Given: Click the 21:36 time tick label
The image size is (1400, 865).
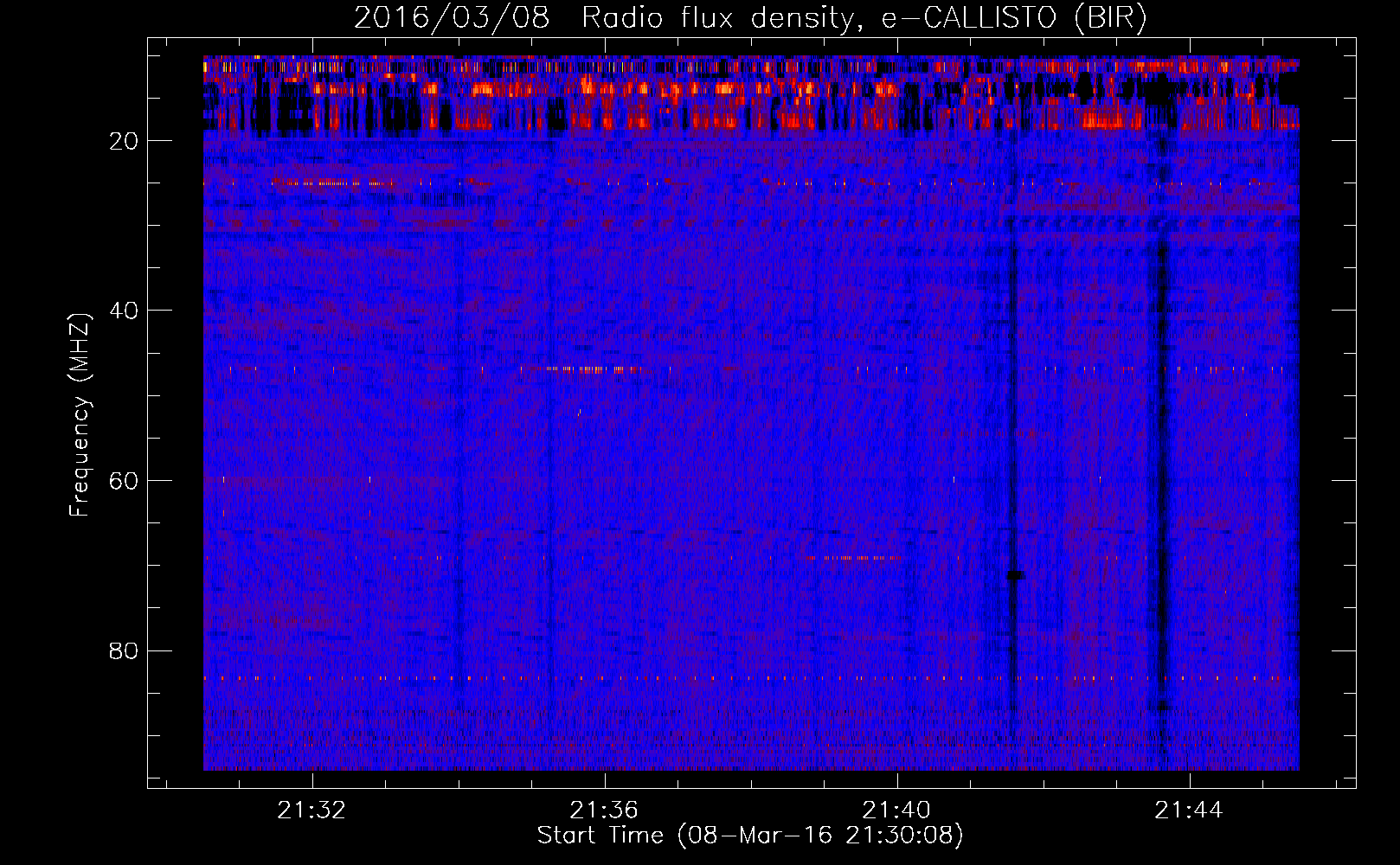Looking at the screenshot, I should point(604,810).
